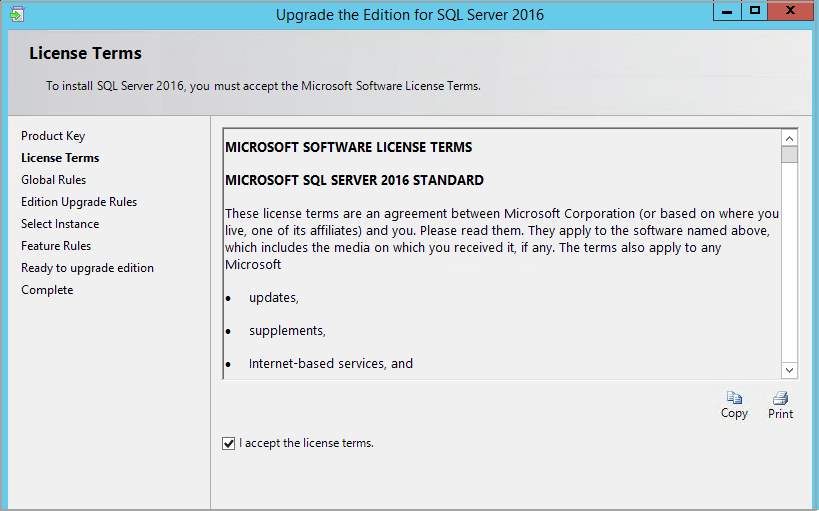This screenshot has height=511, width=819.
Task: Click 'Internet-based services, and' bullet
Action: pyautogui.click(x=331, y=364)
